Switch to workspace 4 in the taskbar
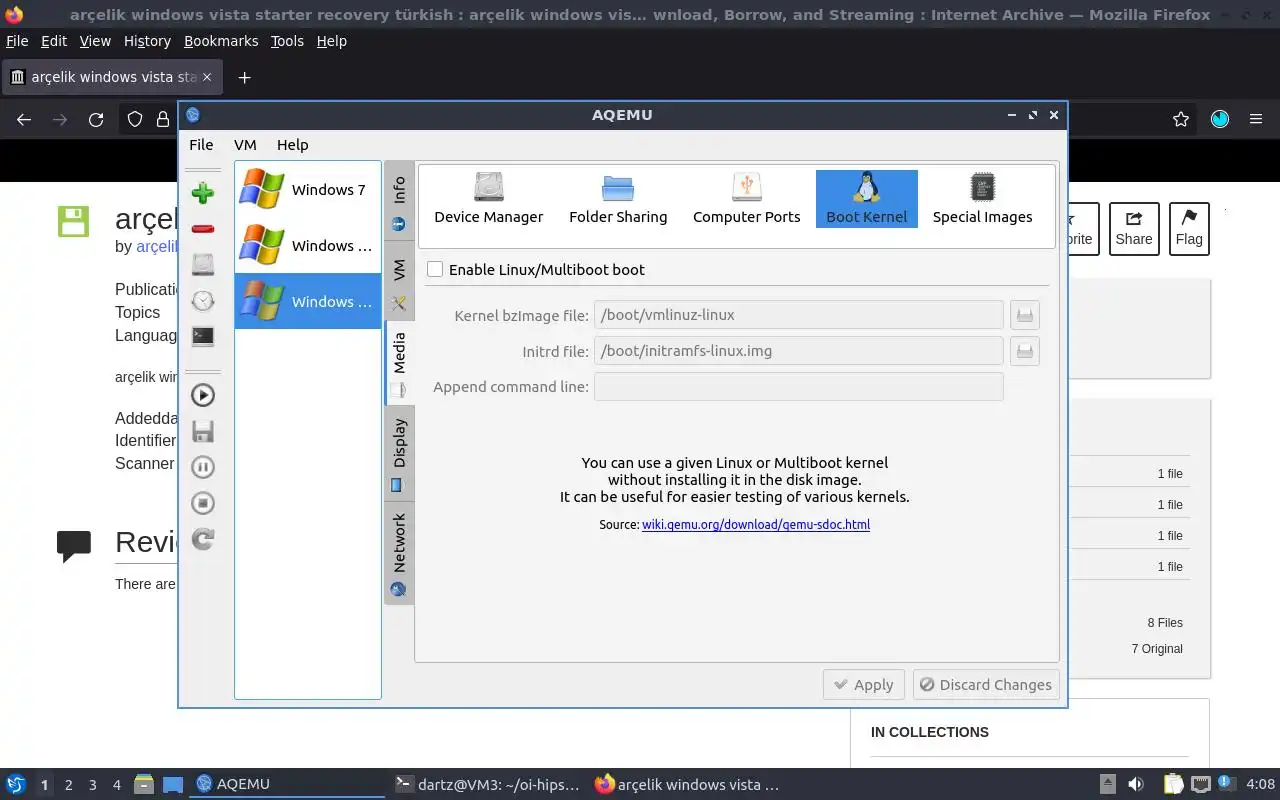Viewport: 1280px width, 800px height. point(117,785)
